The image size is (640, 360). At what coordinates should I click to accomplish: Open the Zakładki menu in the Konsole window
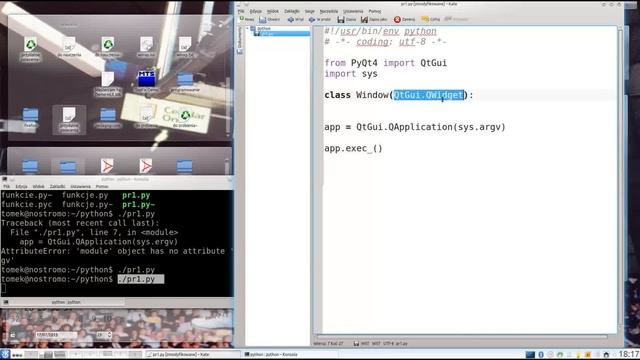[58, 187]
